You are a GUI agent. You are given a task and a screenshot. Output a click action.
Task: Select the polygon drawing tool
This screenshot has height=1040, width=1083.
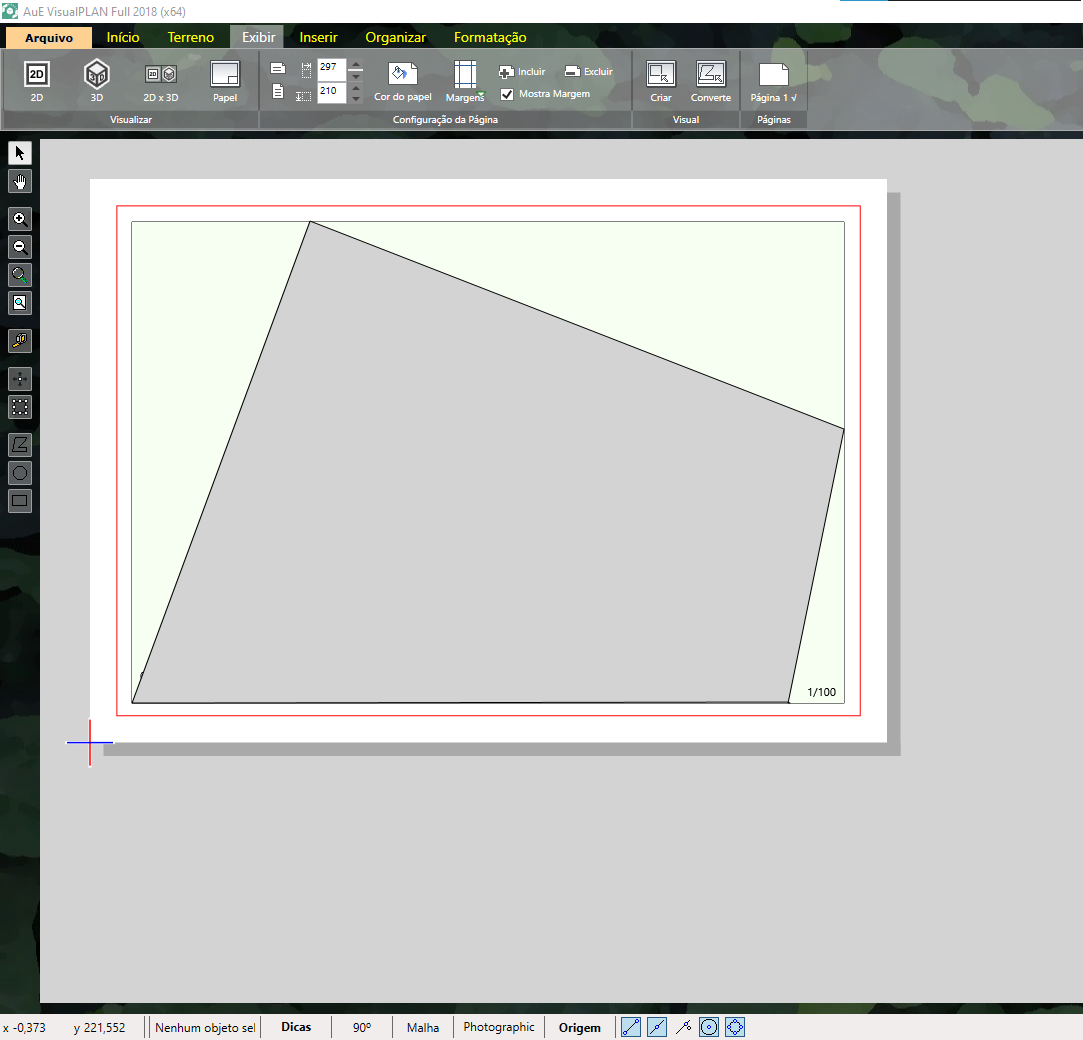(x=20, y=444)
